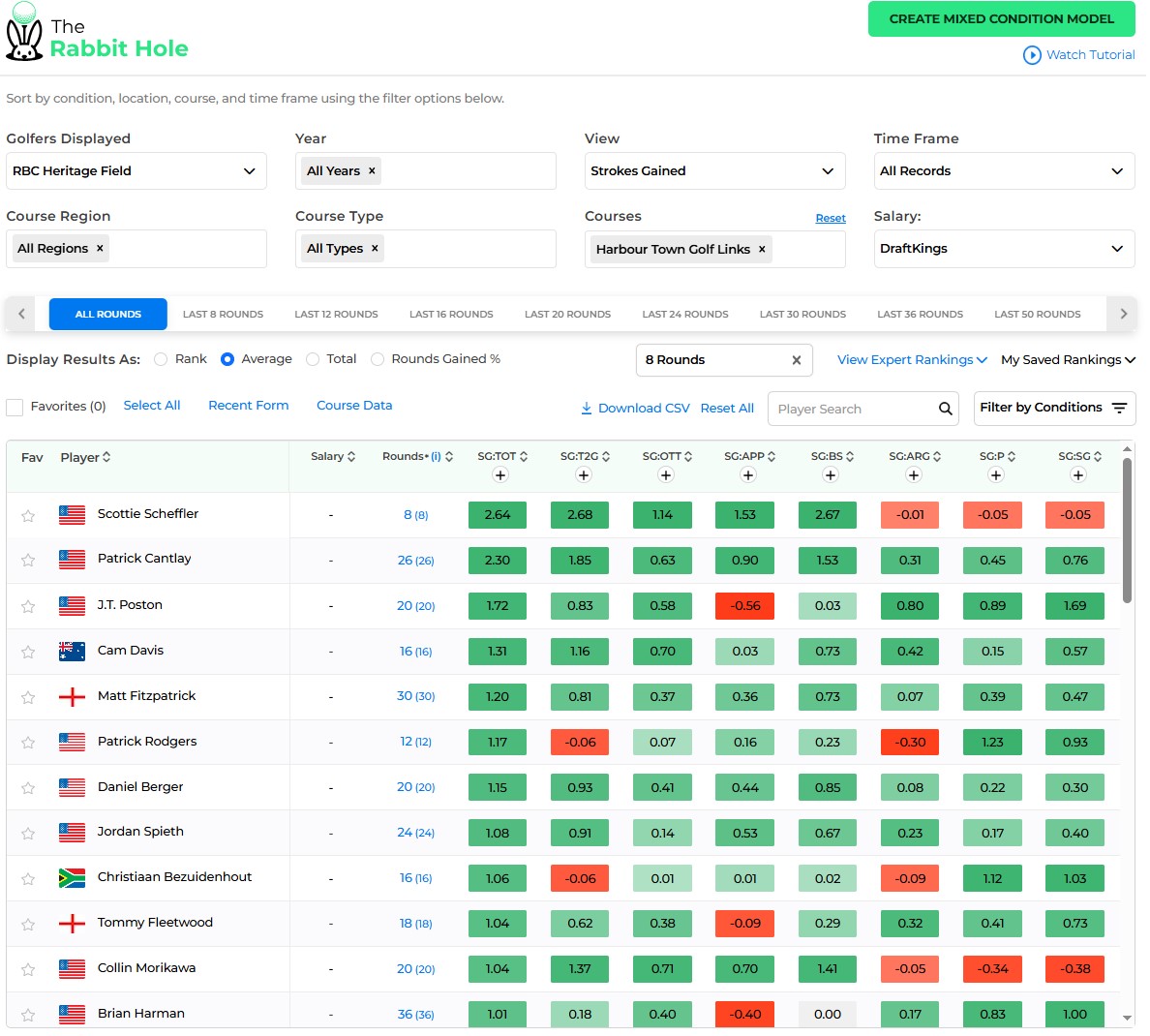Click Create Mixed Condition Model button

(1003, 19)
